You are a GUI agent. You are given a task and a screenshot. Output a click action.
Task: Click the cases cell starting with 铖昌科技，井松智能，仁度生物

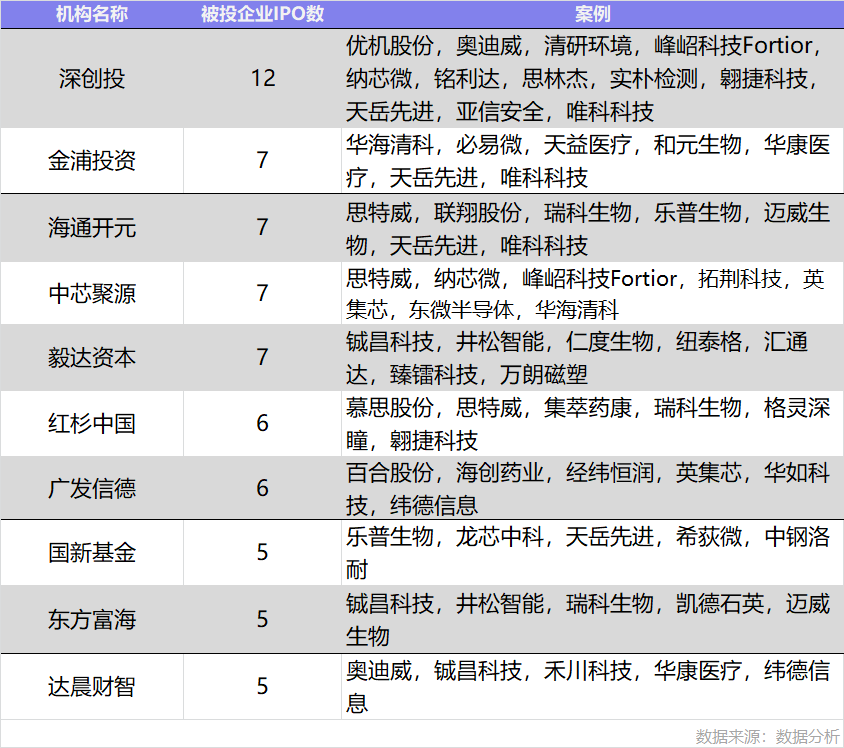(x=592, y=357)
